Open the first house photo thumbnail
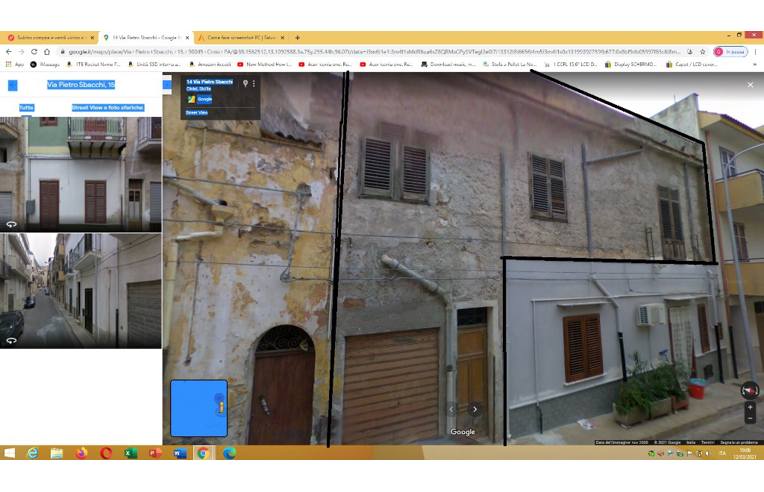Image resolution: width=764 pixels, height=492 pixels. pos(80,173)
